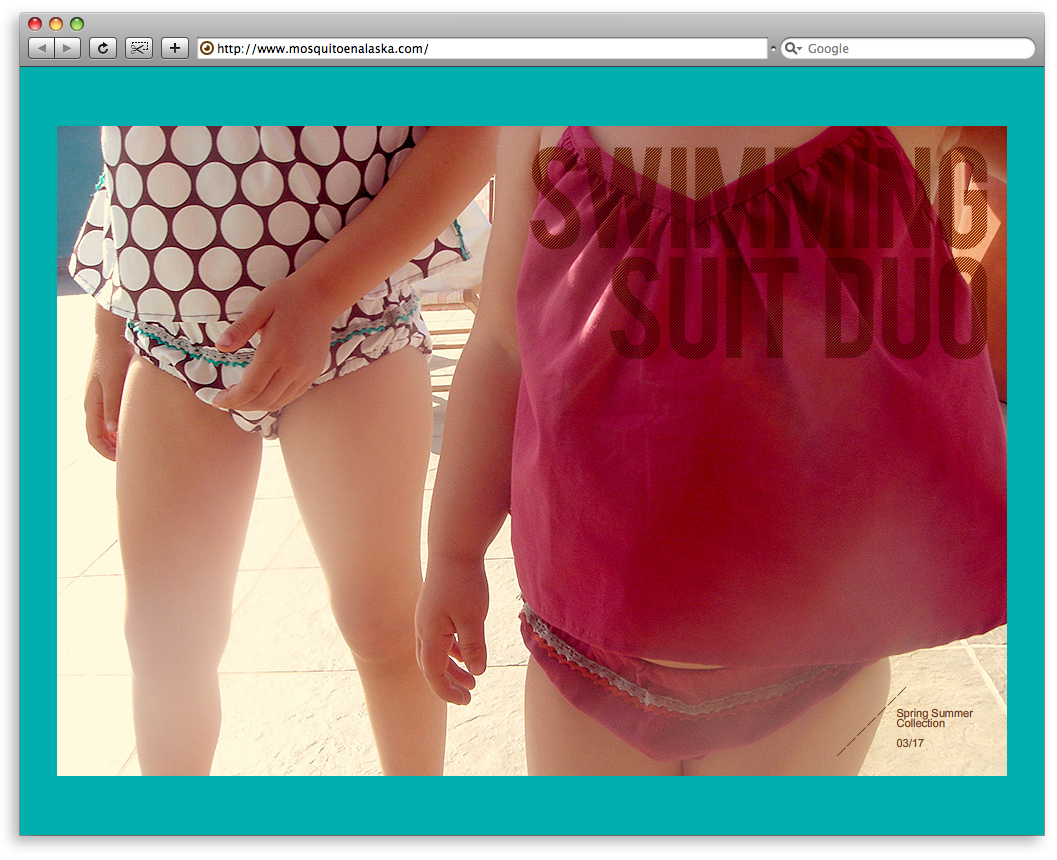The width and height of the screenshot is (1057, 860).
Task: Open the "Spring Summer Collection" label
Action: click(933, 718)
